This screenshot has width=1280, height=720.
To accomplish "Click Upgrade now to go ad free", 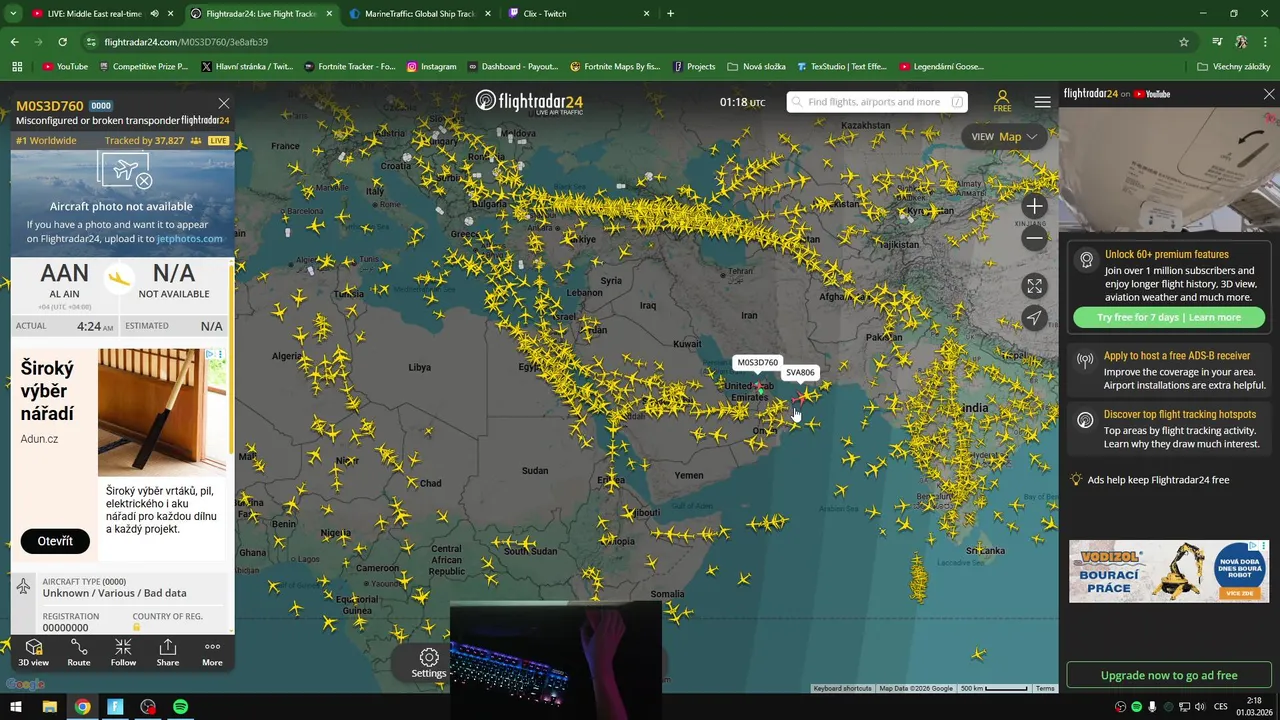I will 1169,675.
